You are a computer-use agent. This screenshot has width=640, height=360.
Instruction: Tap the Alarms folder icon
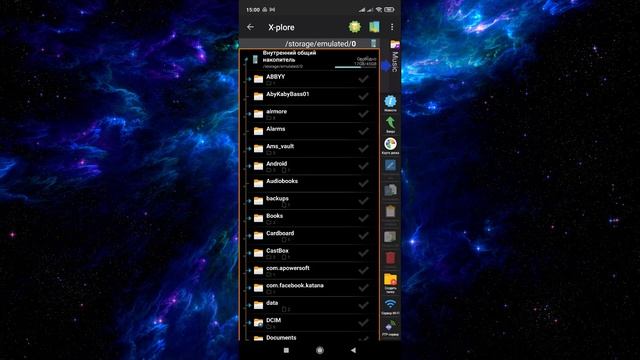coord(258,131)
